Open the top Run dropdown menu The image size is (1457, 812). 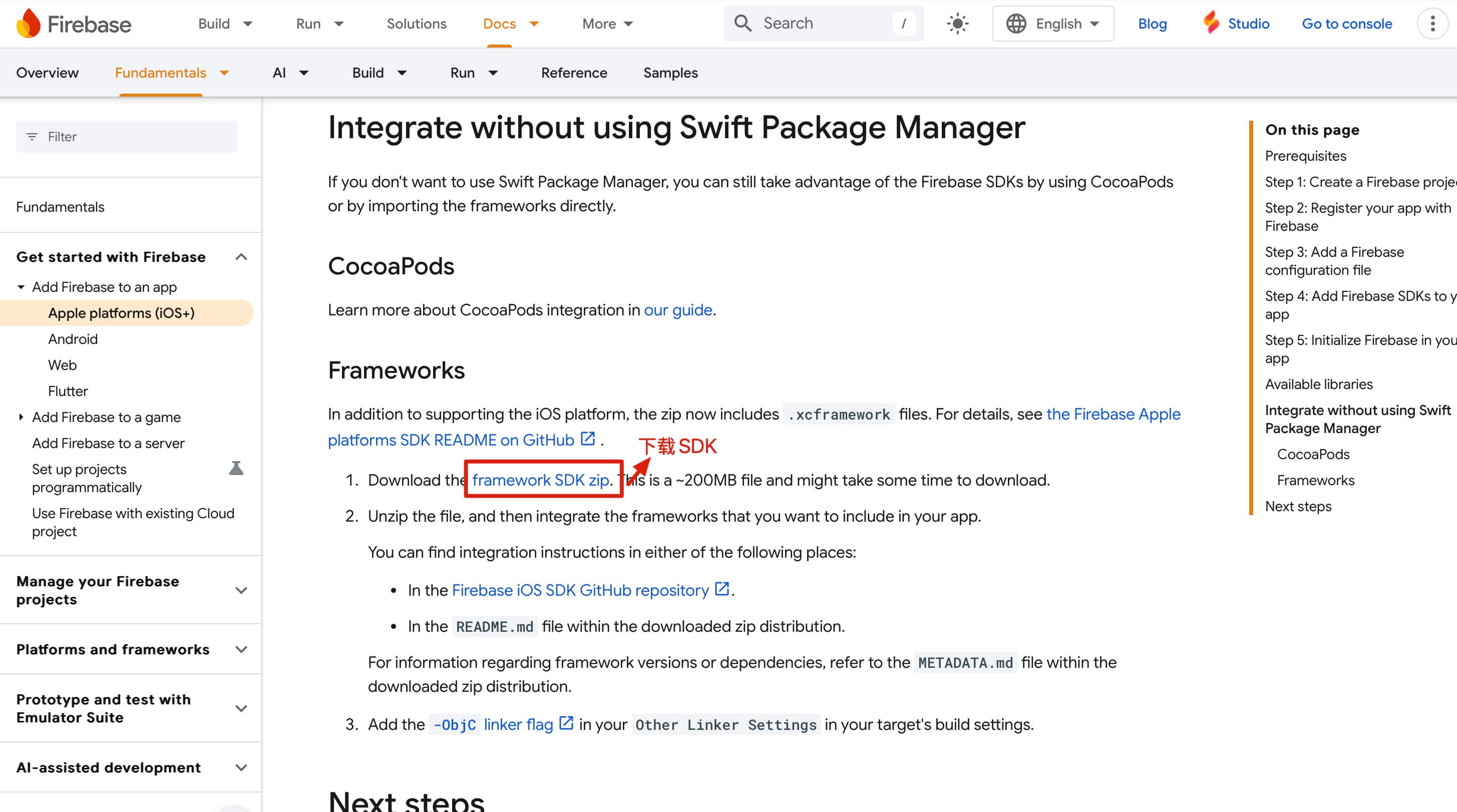[319, 24]
